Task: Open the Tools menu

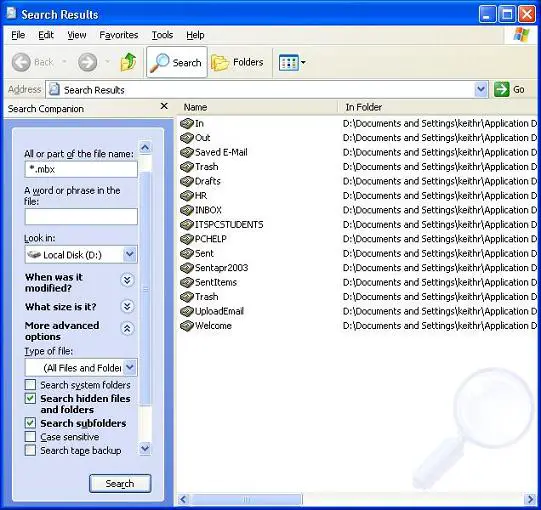Action: click(x=162, y=35)
